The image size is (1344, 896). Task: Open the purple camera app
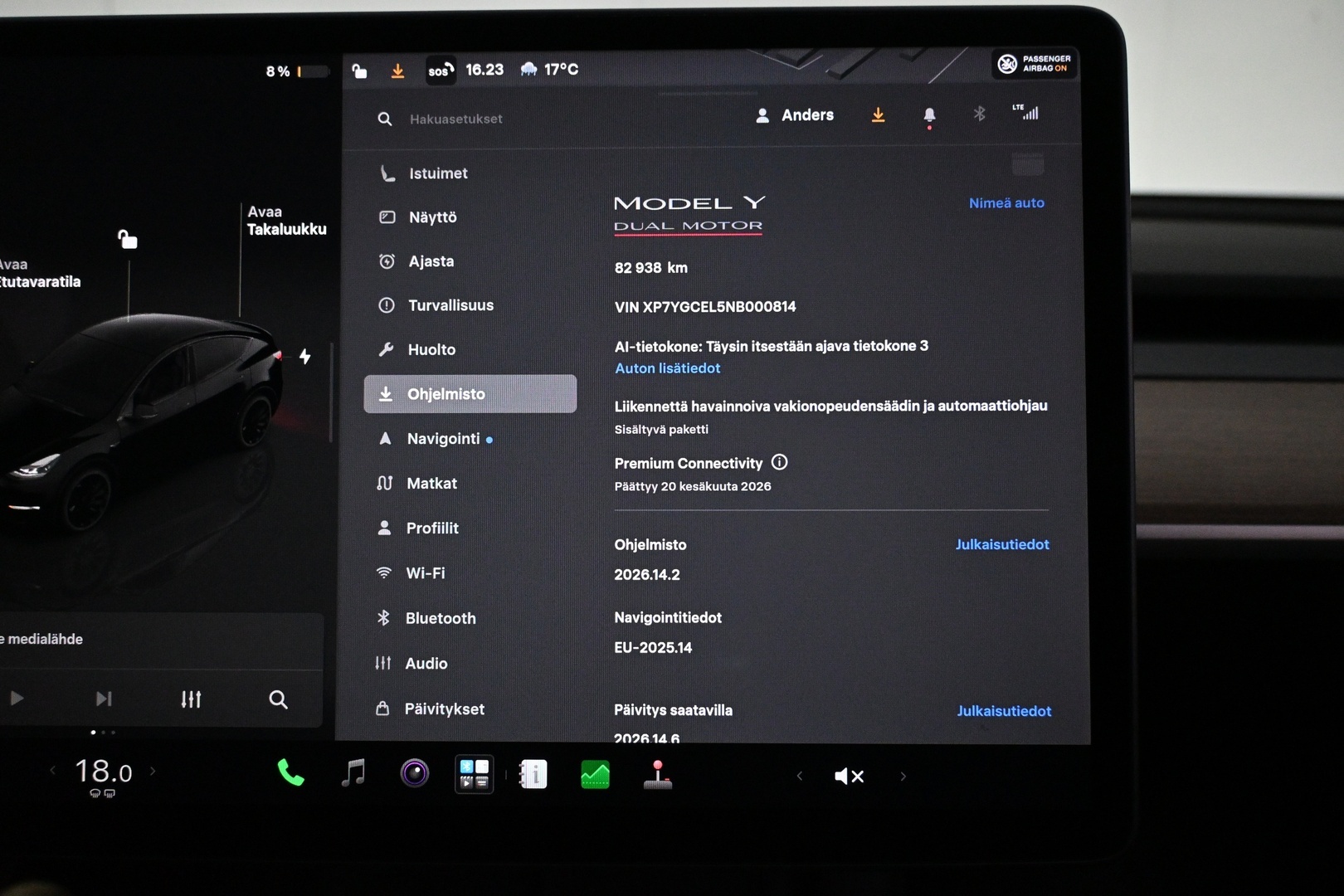point(415,773)
